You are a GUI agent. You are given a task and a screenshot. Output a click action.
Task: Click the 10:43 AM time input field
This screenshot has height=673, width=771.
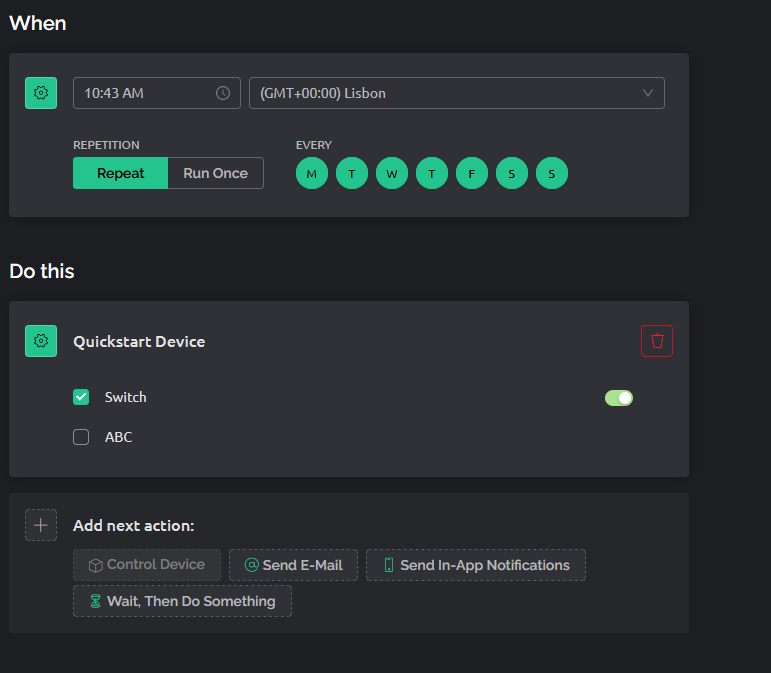tap(145, 93)
